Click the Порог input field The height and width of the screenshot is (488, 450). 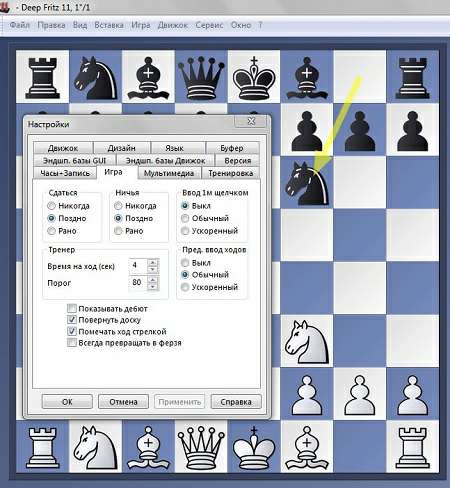[x=138, y=283]
